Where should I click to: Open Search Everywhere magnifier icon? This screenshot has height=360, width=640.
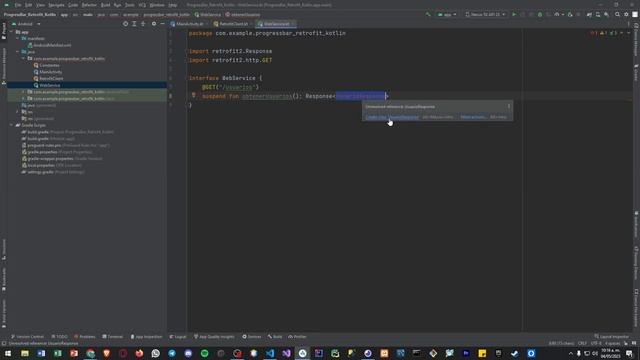[618, 14]
